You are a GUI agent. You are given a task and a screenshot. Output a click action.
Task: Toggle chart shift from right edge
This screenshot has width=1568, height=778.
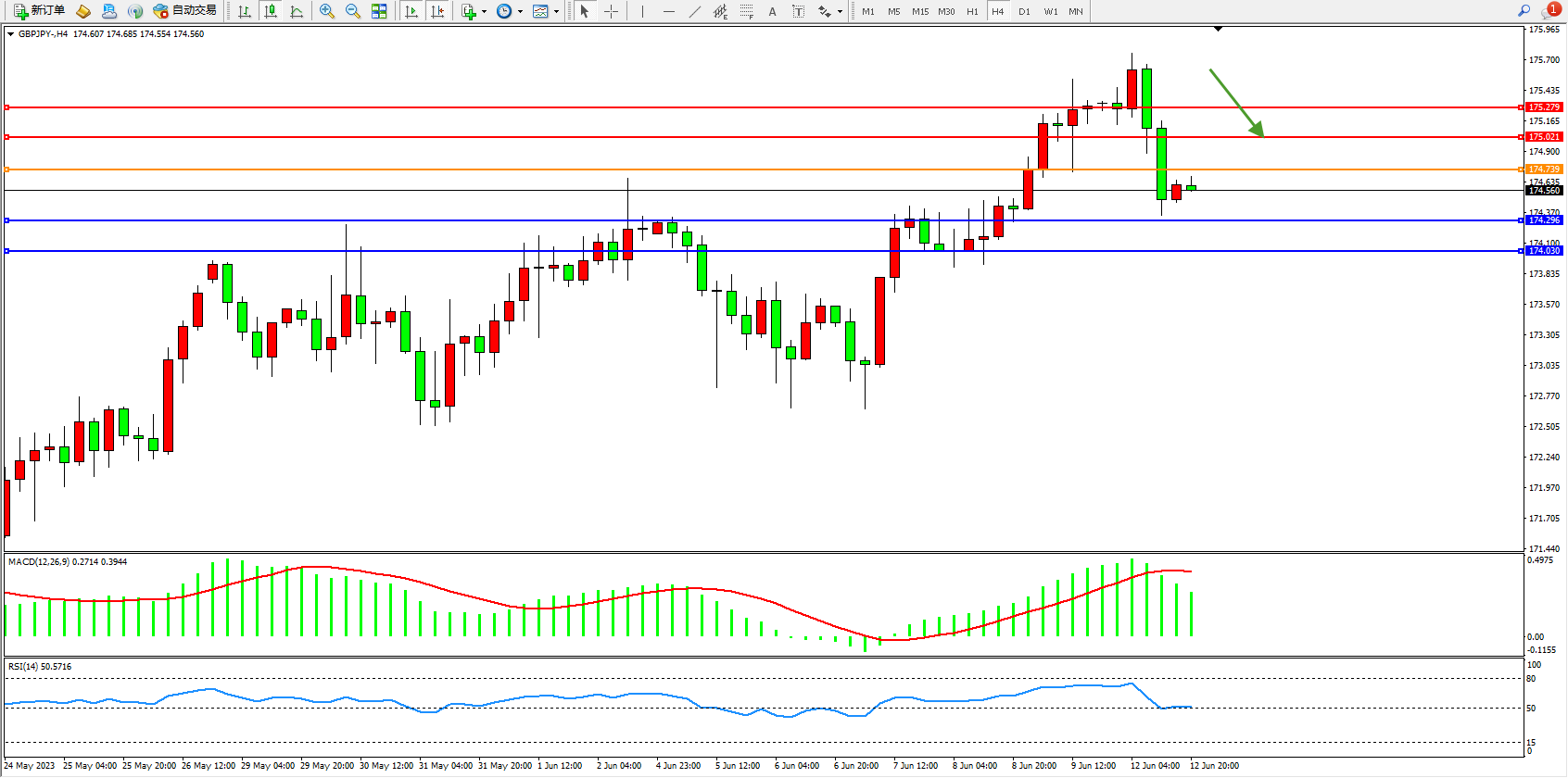(x=437, y=11)
